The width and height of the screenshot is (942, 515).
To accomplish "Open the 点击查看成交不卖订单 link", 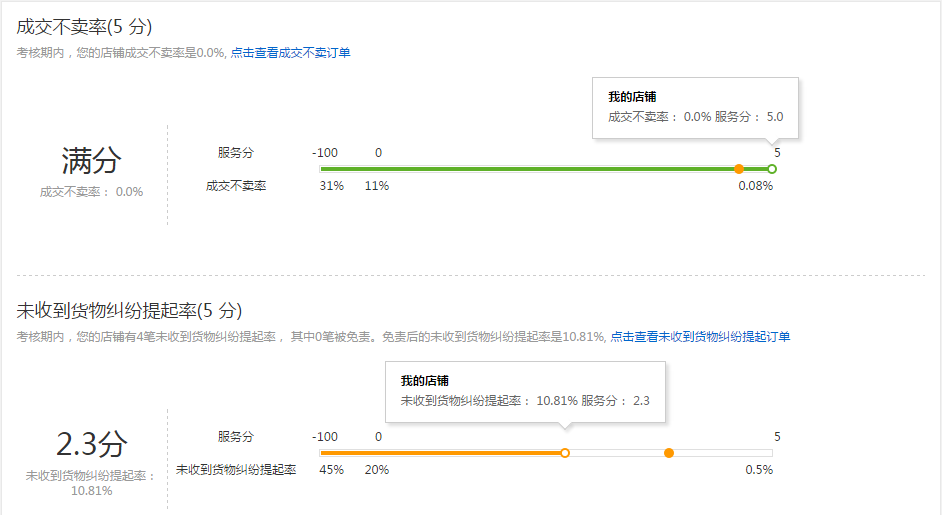I will coord(290,53).
